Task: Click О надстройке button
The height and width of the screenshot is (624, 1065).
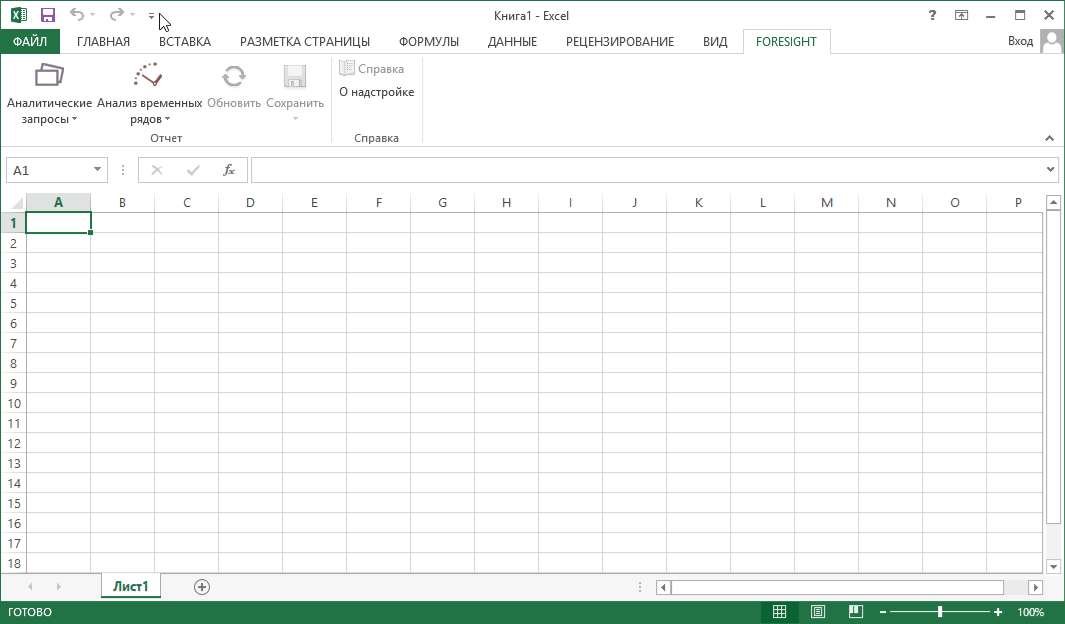Action: click(x=376, y=92)
